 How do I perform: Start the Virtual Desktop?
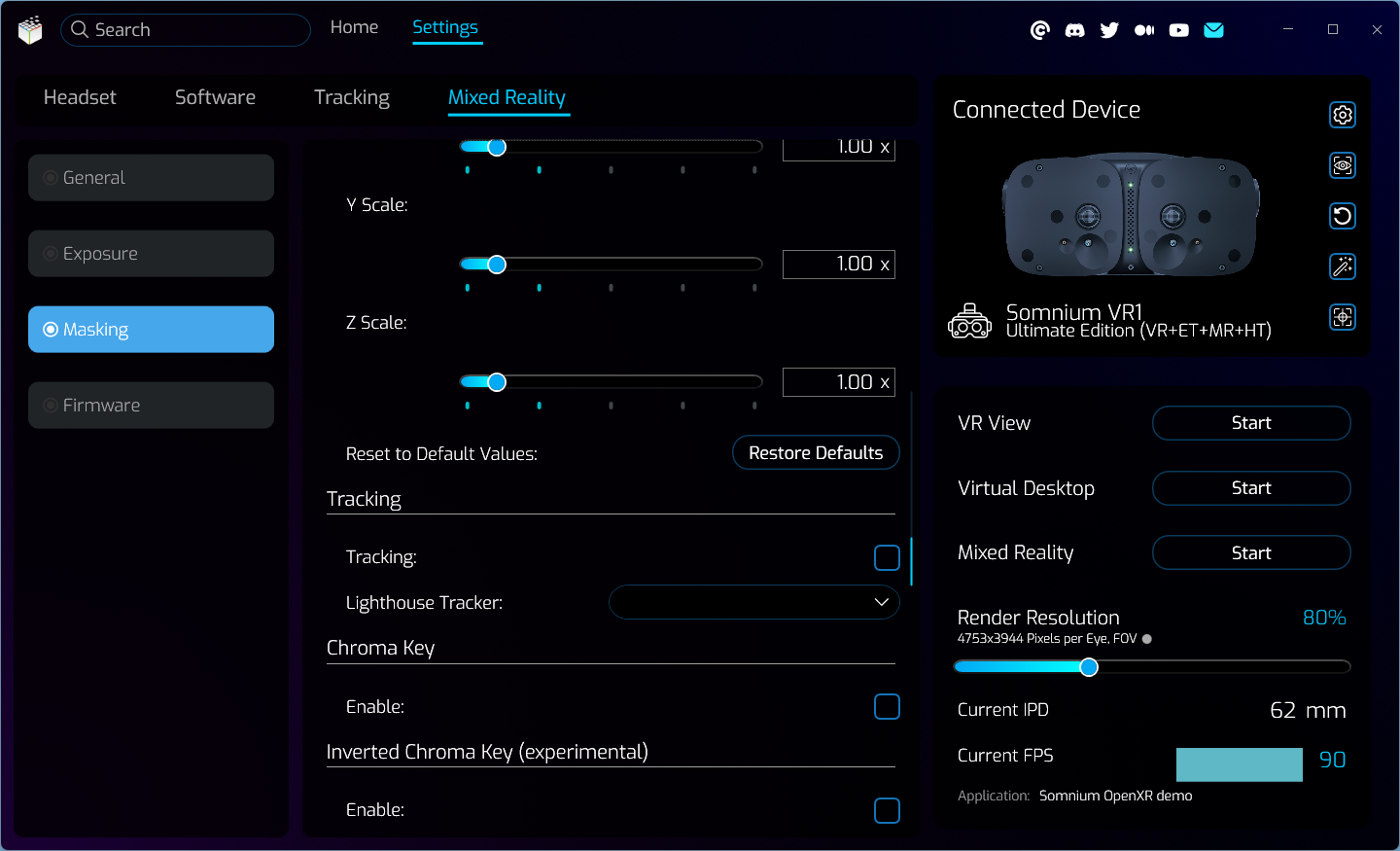coord(1250,488)
